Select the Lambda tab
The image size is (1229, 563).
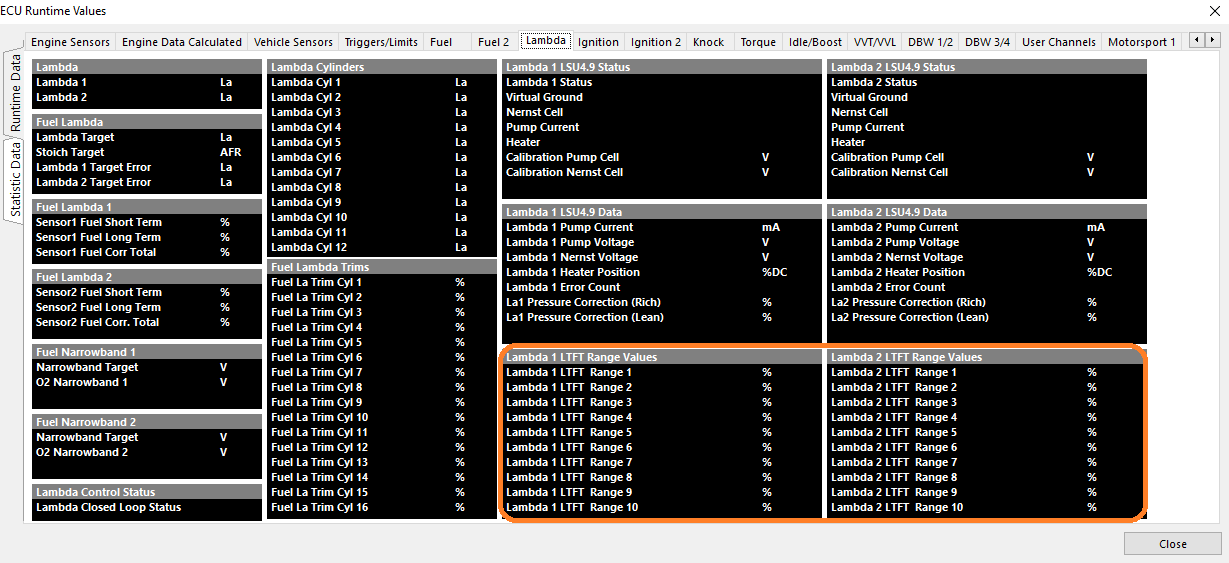click(x=546, y=41)
